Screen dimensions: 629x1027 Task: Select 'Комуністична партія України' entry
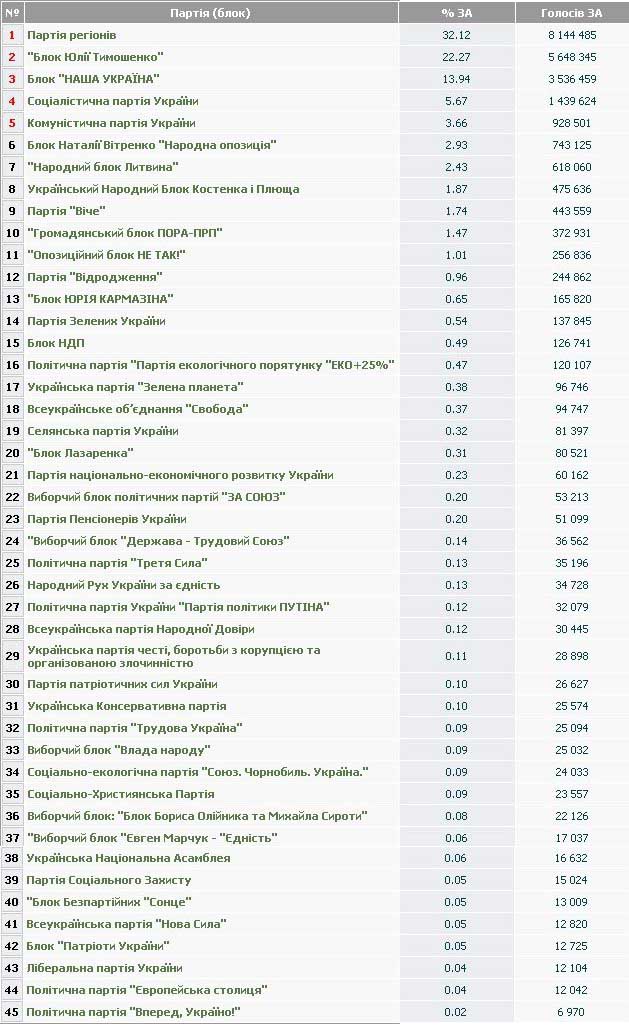(111, 123)
